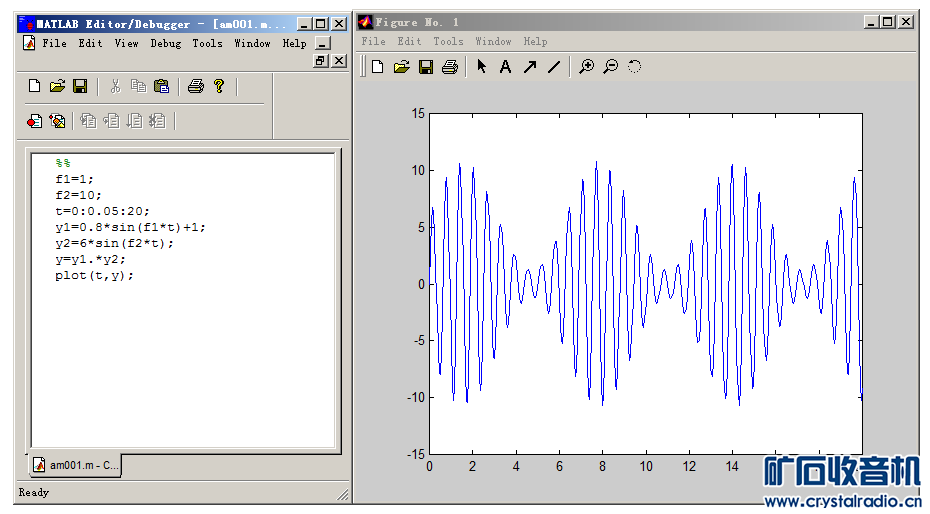
Task: Select the text 'A' annotation tool in Figure
Action: pos(505,67)
